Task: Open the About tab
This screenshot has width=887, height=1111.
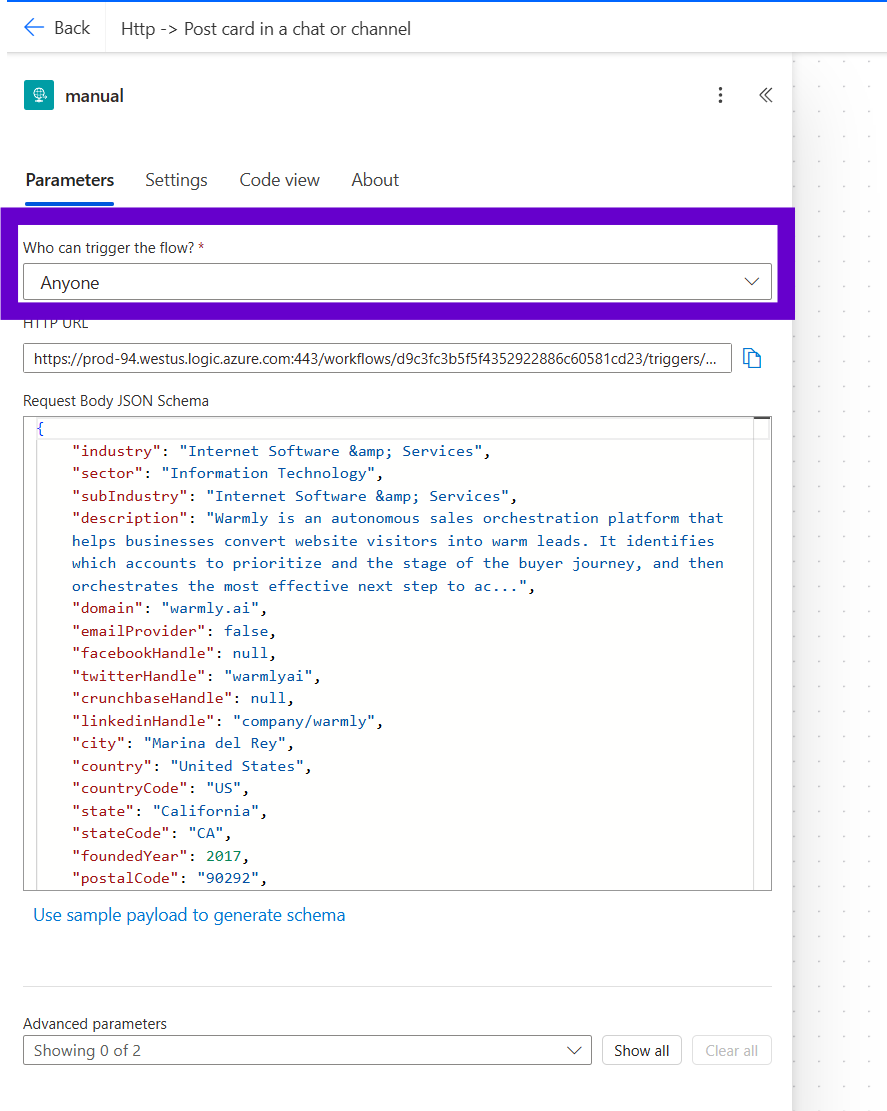Action: [x=375, y=180]
